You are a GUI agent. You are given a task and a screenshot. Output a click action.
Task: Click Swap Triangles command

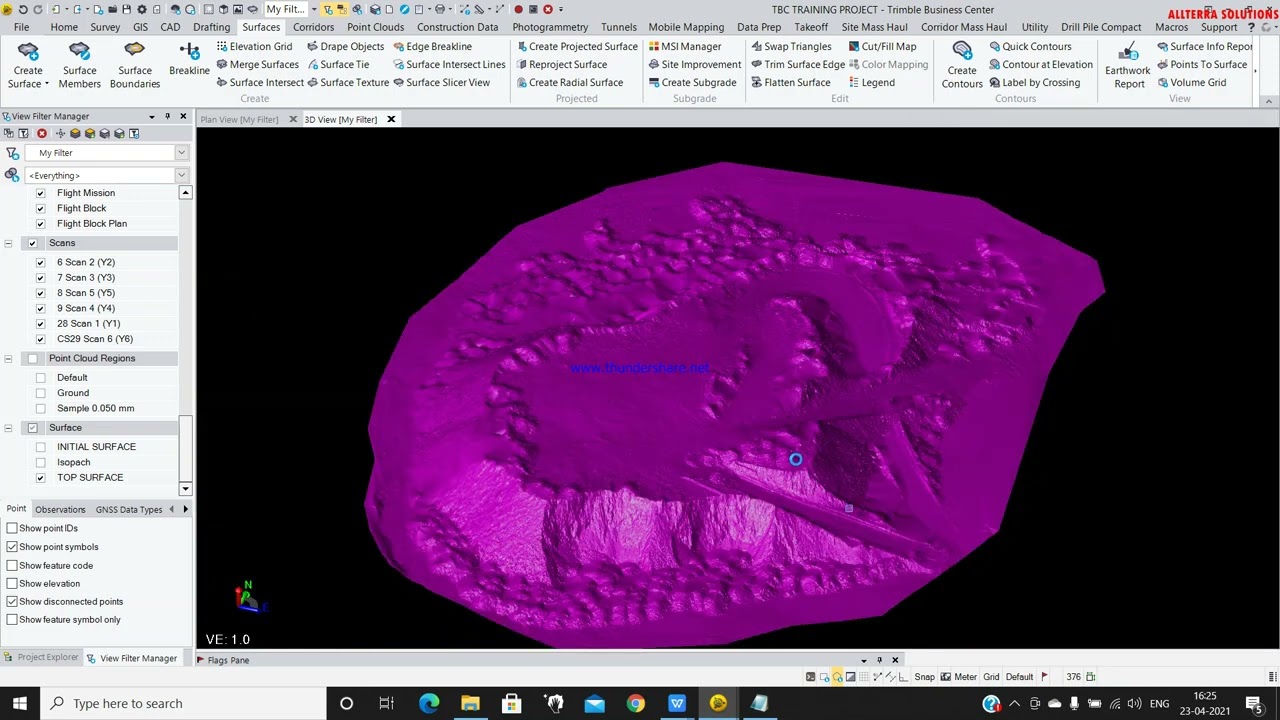tap(791, 47)
